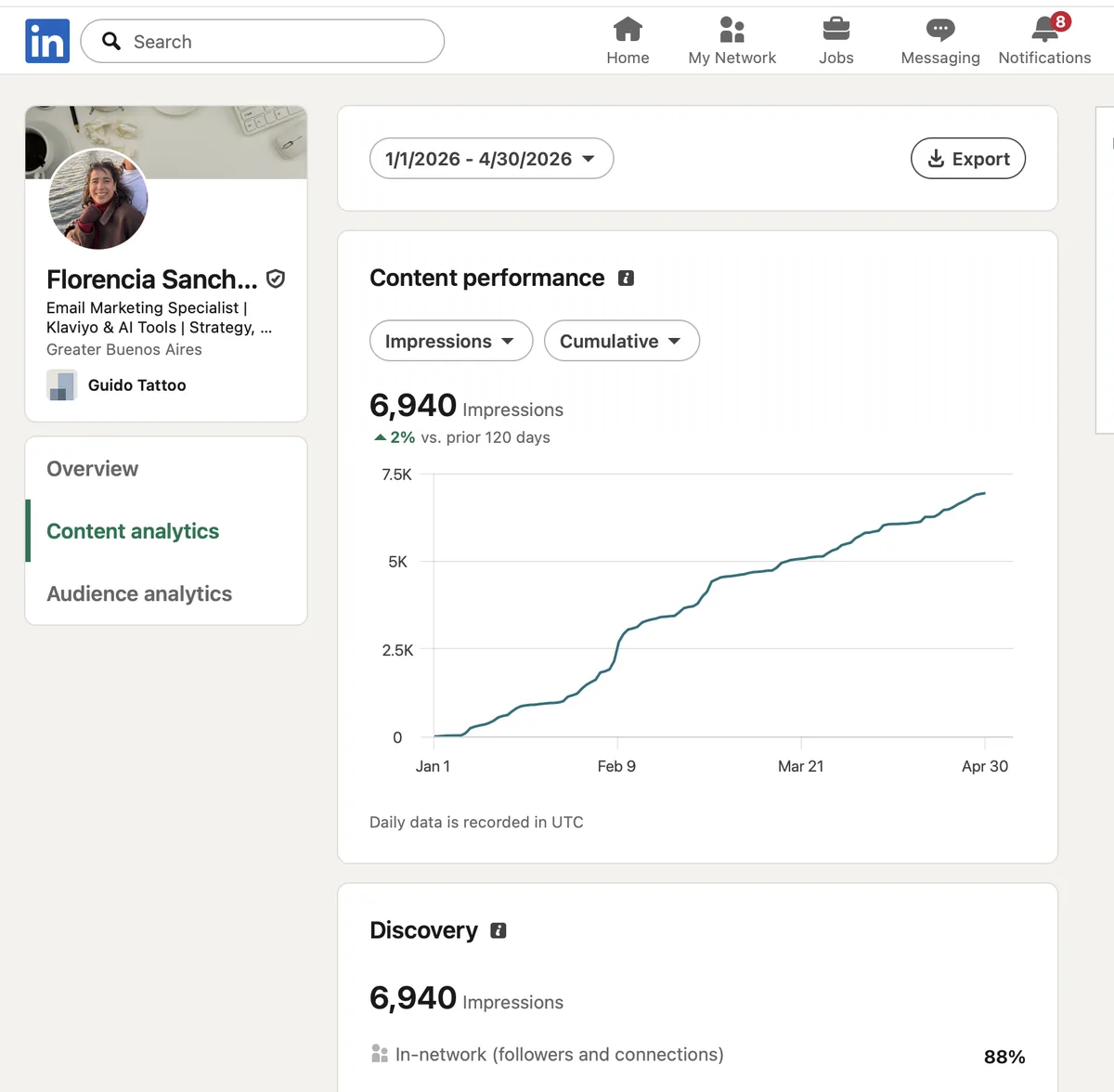Open Florencia Sanch... profile name link

152,279
